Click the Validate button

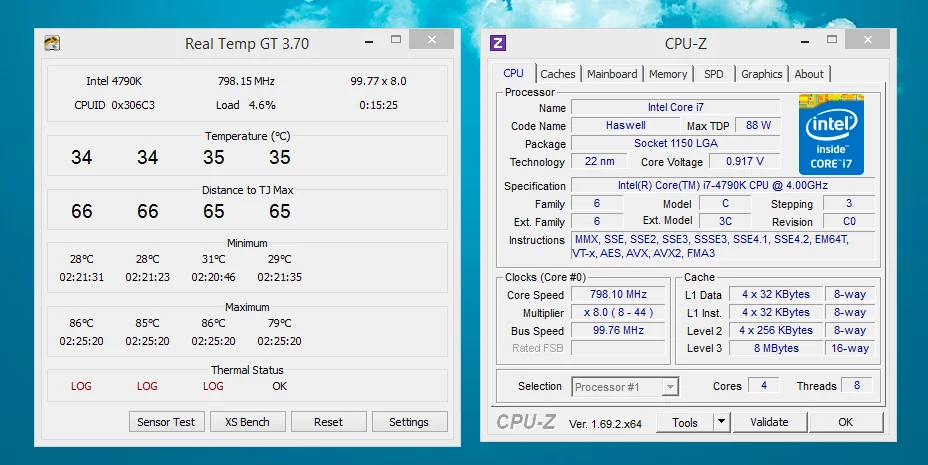pos(769,422)
